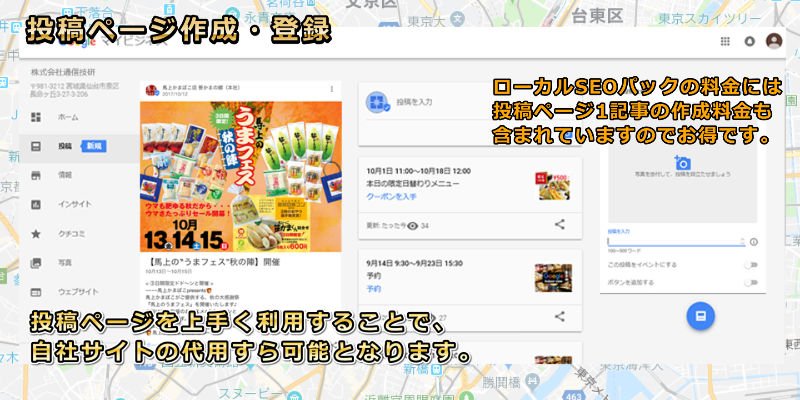The height and width of the screenshot is (400, 800).
Task: Open the notifications bell icon
Action: tap(749, 41)
